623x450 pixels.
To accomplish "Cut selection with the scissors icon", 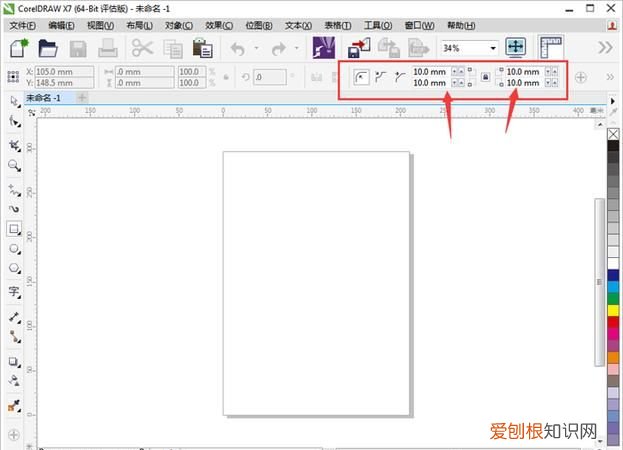I will (x=142, y=48).
